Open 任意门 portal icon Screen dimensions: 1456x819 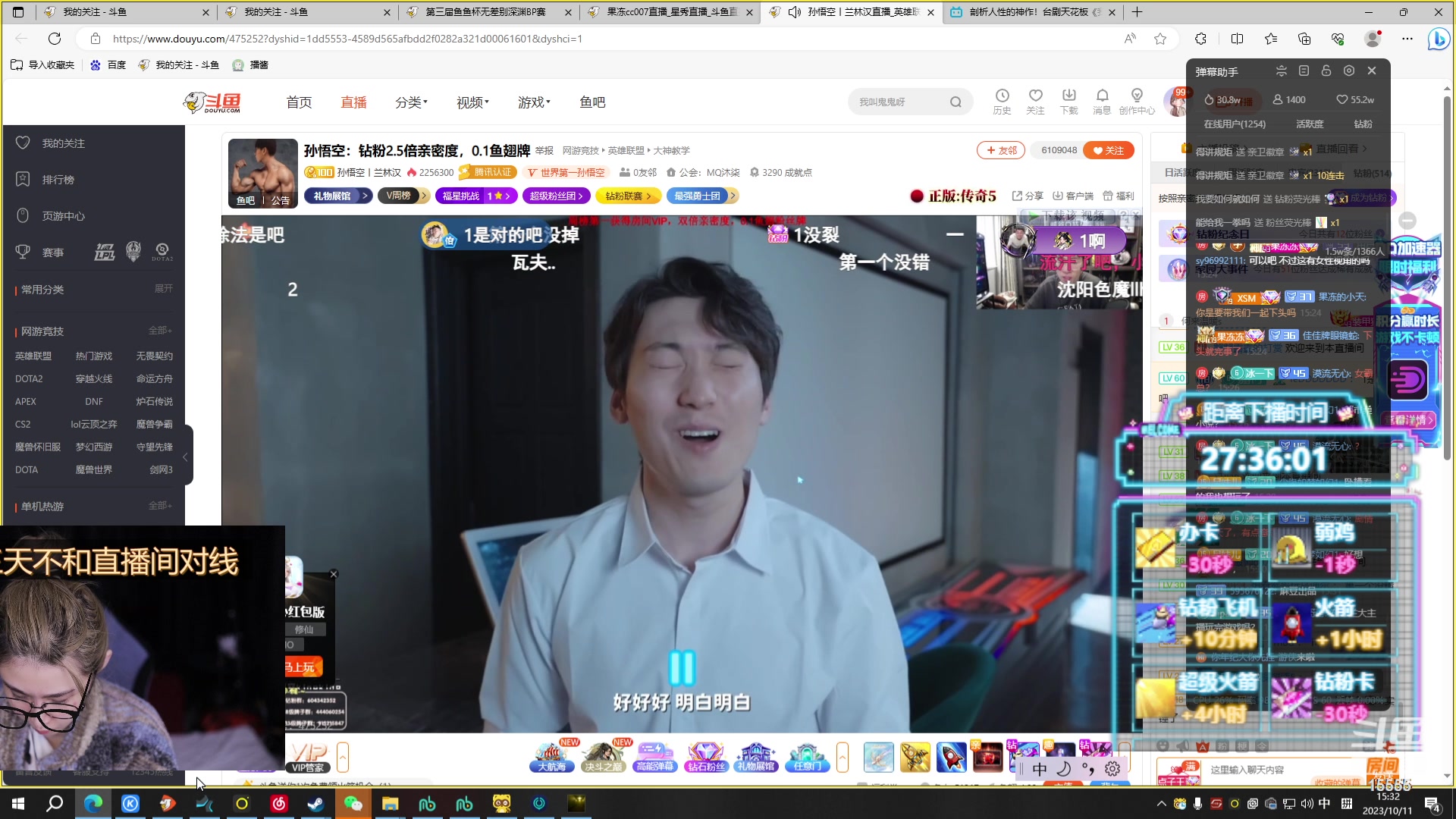pyautogui.click(x=807, y=756)
